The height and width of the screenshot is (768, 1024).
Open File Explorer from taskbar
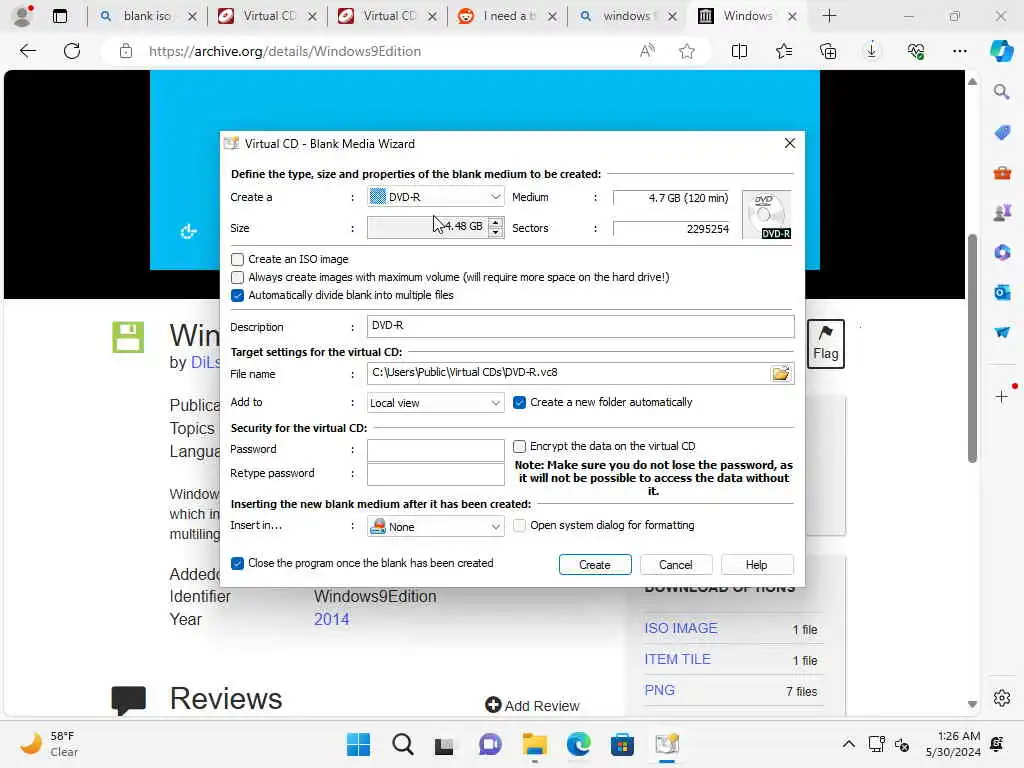(x=534, y=744)
